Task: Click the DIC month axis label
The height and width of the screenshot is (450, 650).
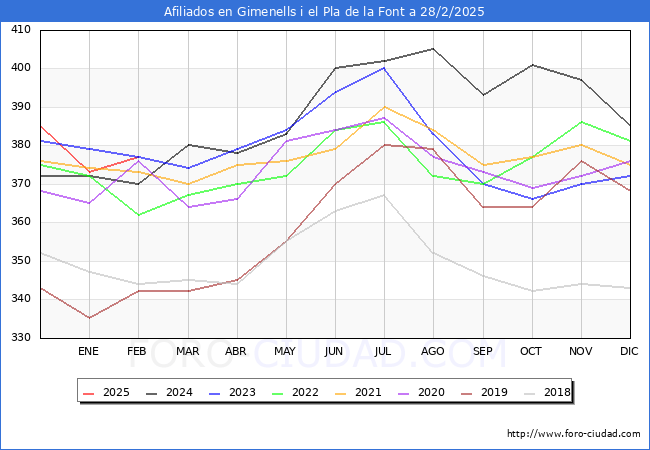Action: point(629,351)
